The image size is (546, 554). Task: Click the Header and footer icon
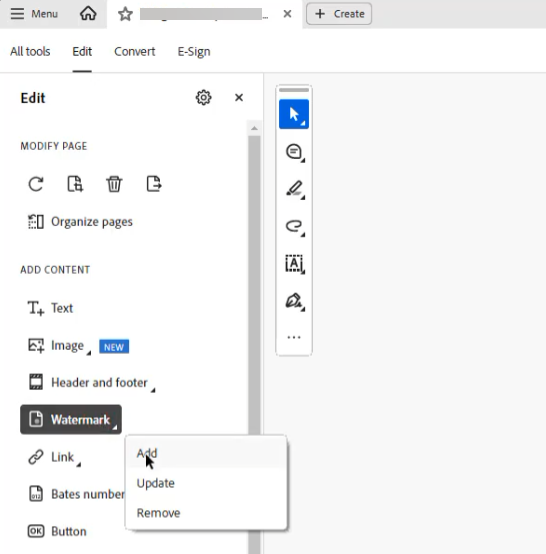click(x=36, y=382)
